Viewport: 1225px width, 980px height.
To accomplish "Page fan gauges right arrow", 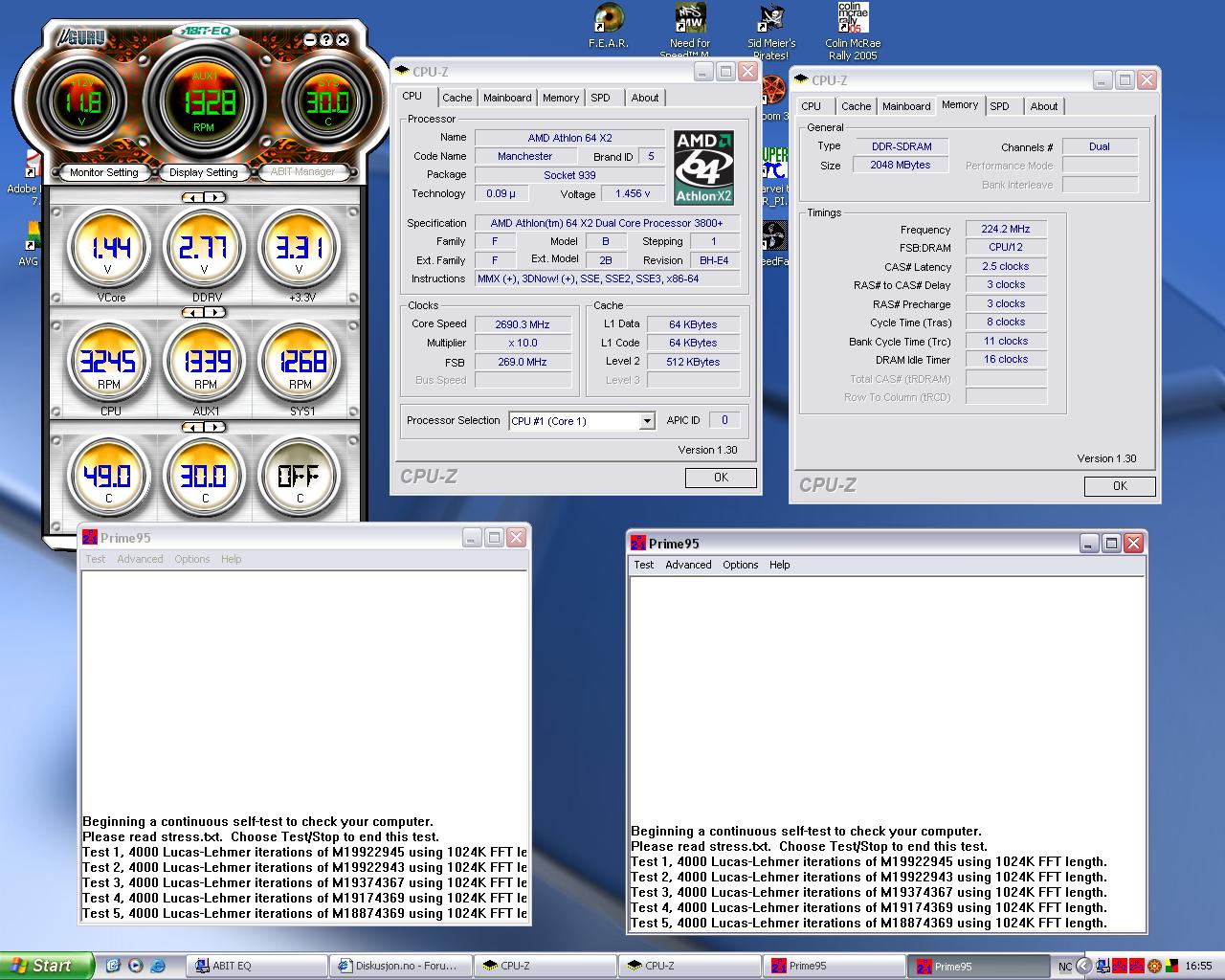I will [215, 312].
